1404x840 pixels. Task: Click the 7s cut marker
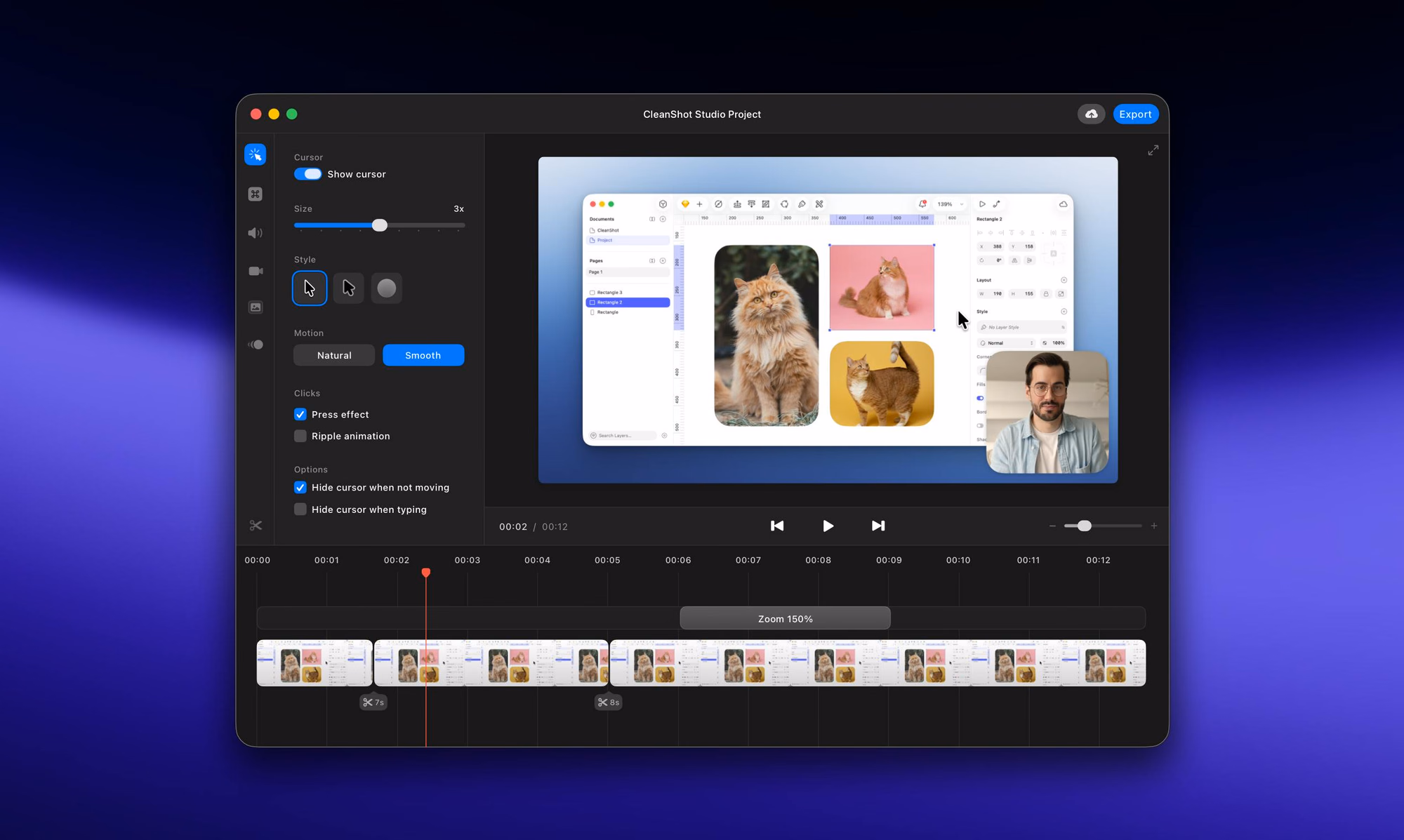pos(373,702)
